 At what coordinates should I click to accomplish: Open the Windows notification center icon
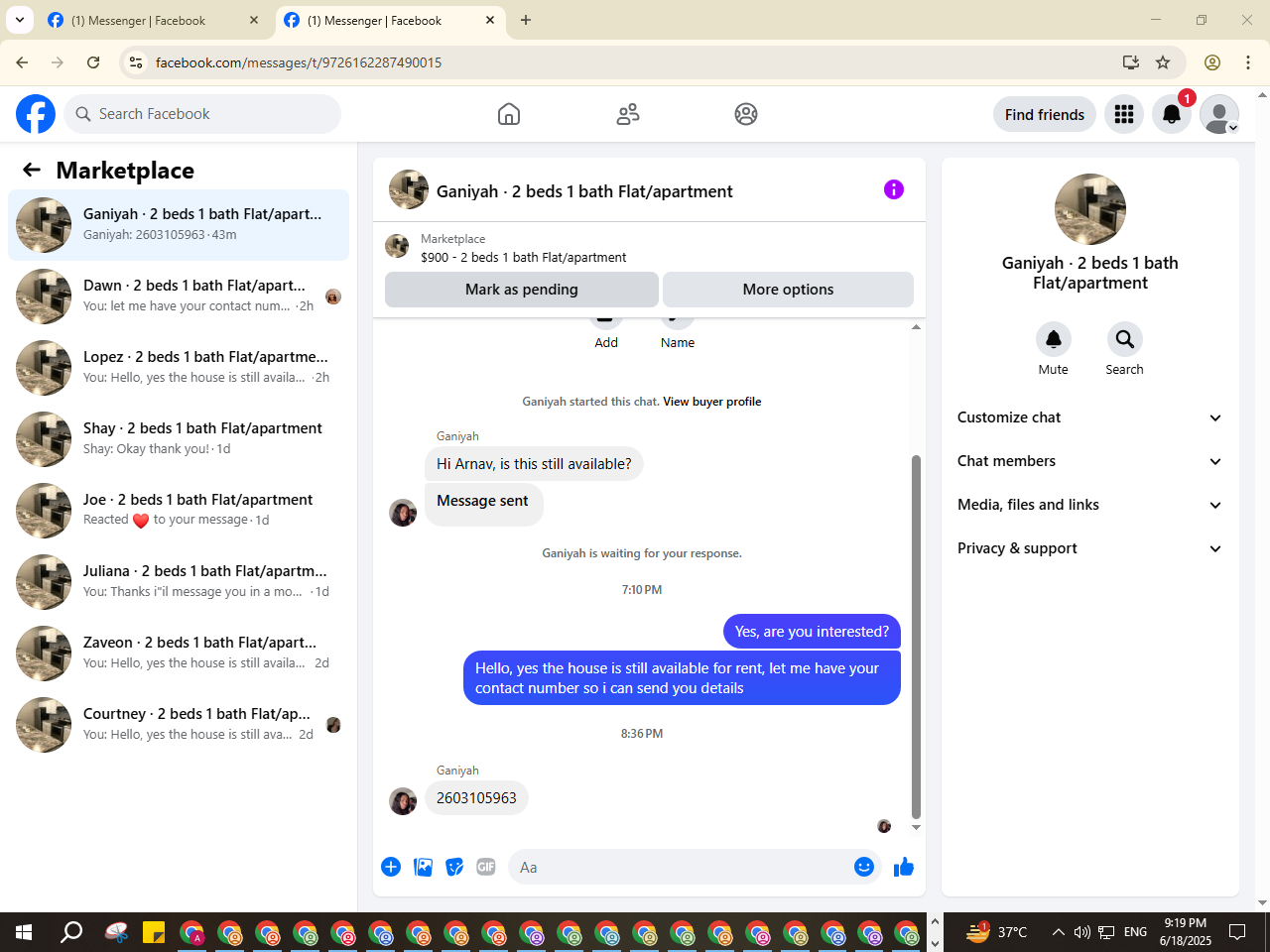(1237, 932)
